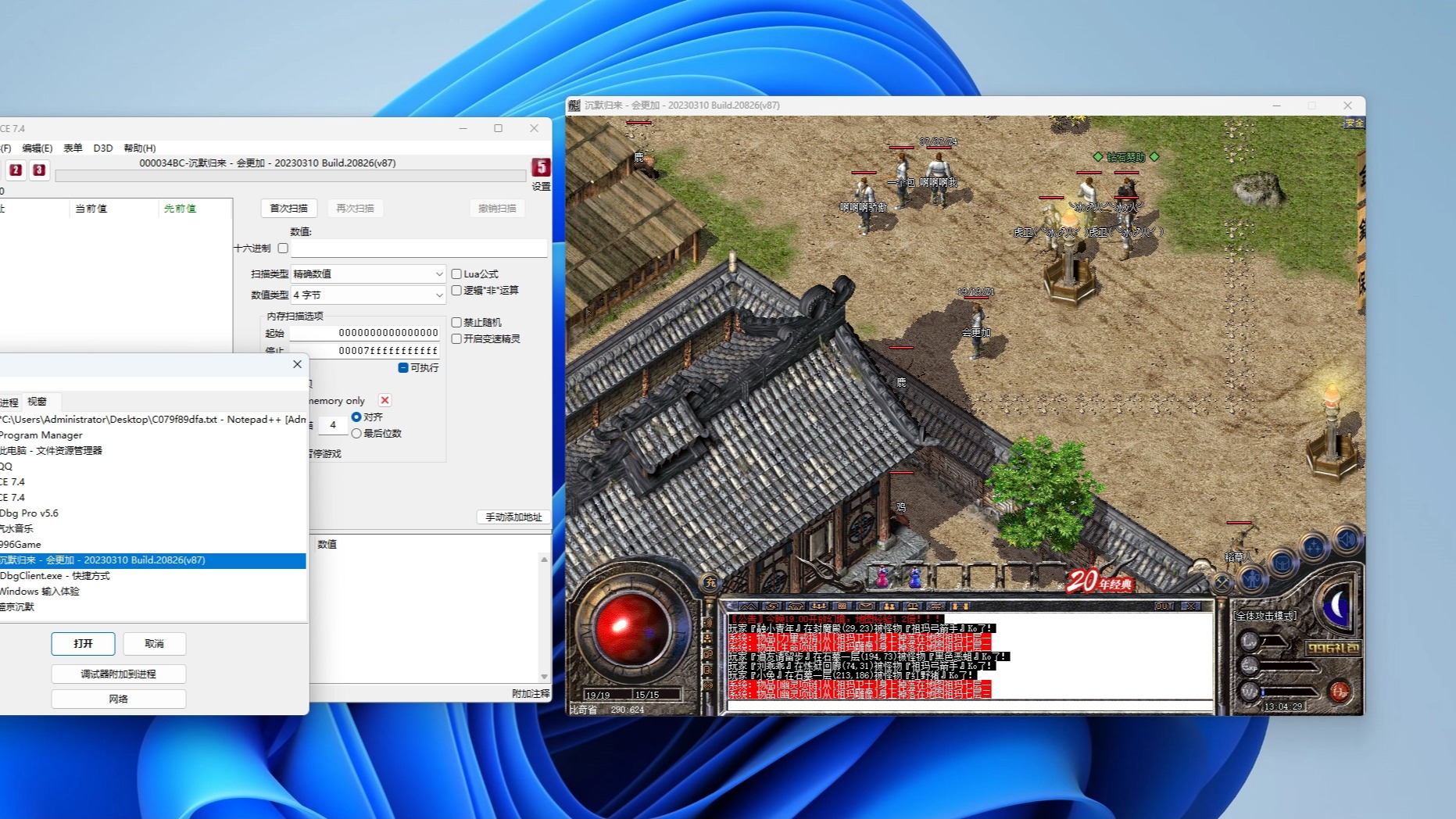This screenshot has height=819, width=1456.
Task: Open the D3D menu in CE
Action: (102, 148)
